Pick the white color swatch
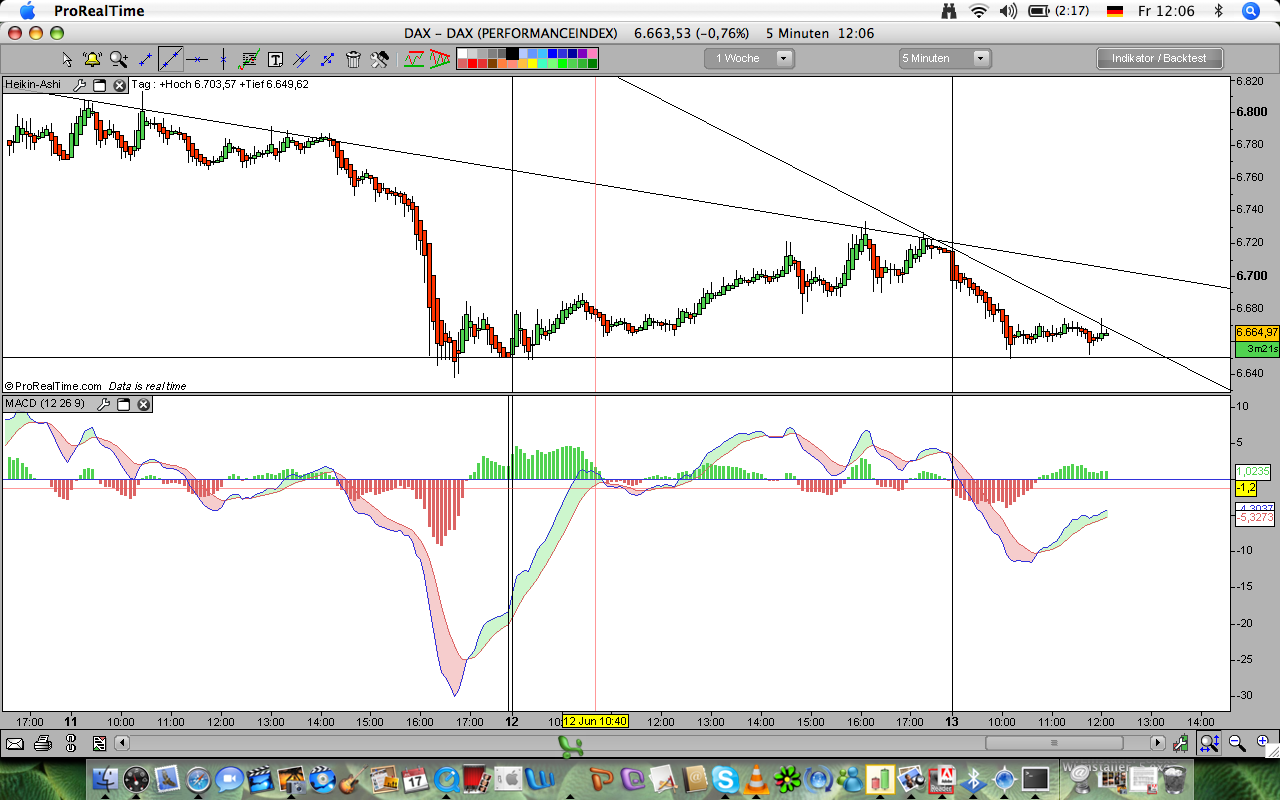 pyautogui.click(x=464, y=52)
